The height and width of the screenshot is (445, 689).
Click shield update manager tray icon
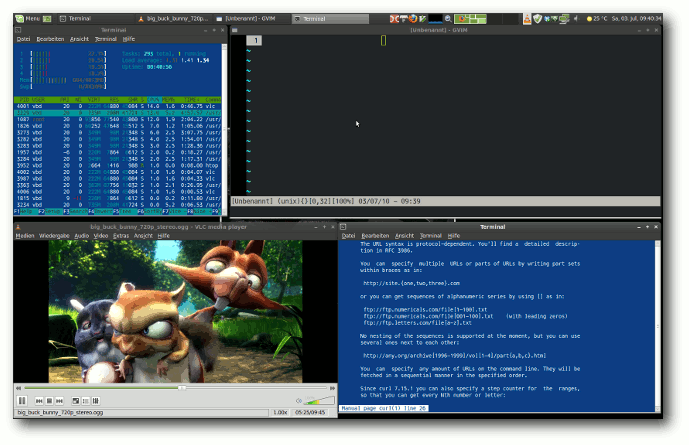[537, 18]
